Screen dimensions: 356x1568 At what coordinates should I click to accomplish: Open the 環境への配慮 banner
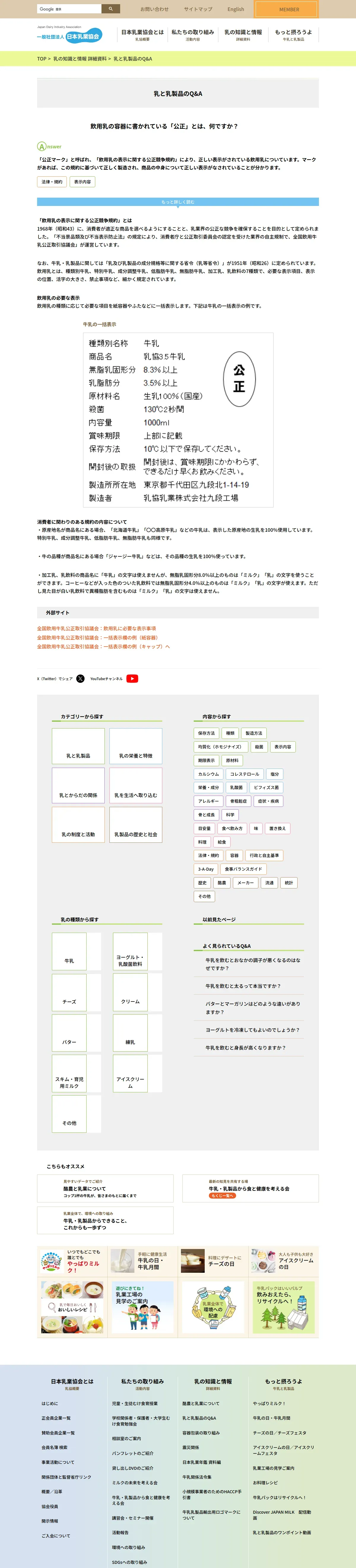pos(213,1307)
